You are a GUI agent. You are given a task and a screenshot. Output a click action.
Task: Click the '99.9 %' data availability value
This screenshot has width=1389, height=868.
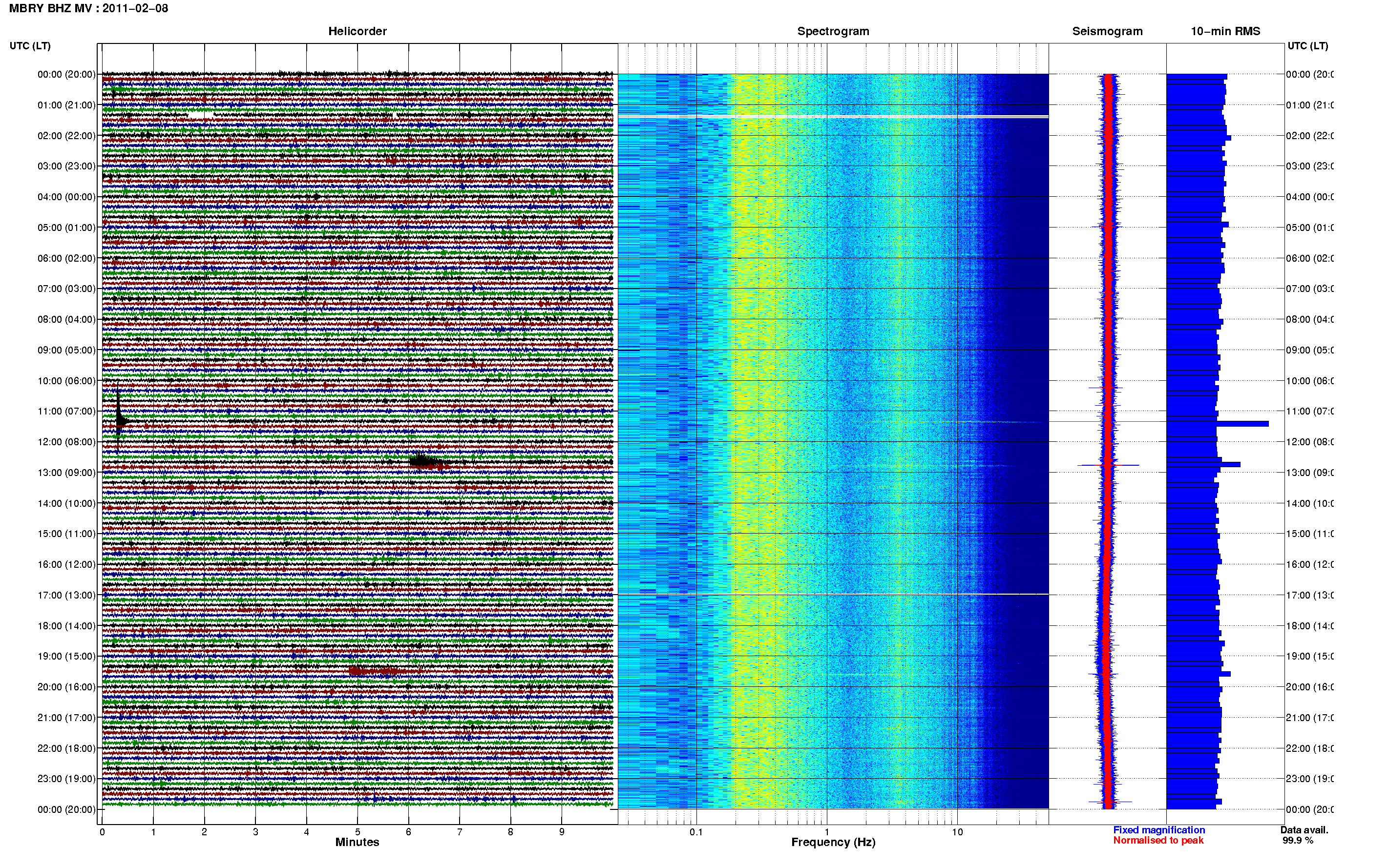(1298, 841)
